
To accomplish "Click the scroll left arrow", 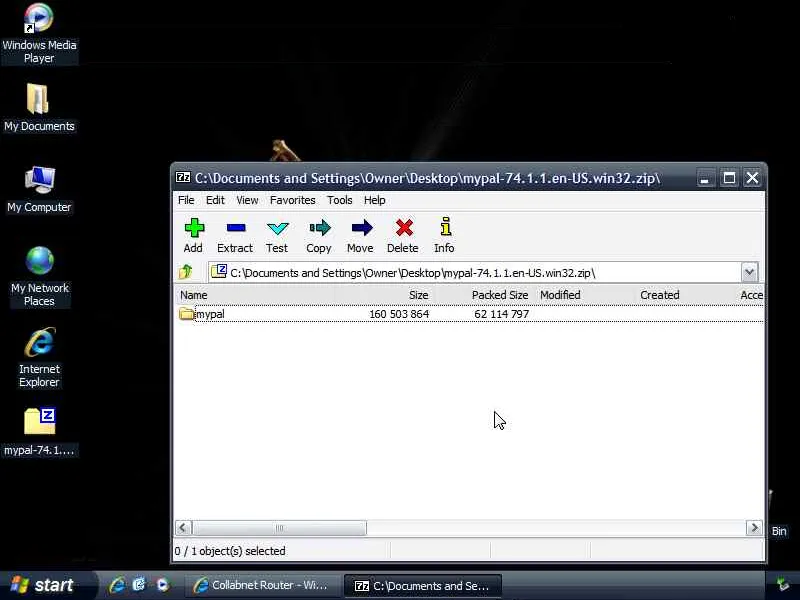I will click(x=183, y=528).
